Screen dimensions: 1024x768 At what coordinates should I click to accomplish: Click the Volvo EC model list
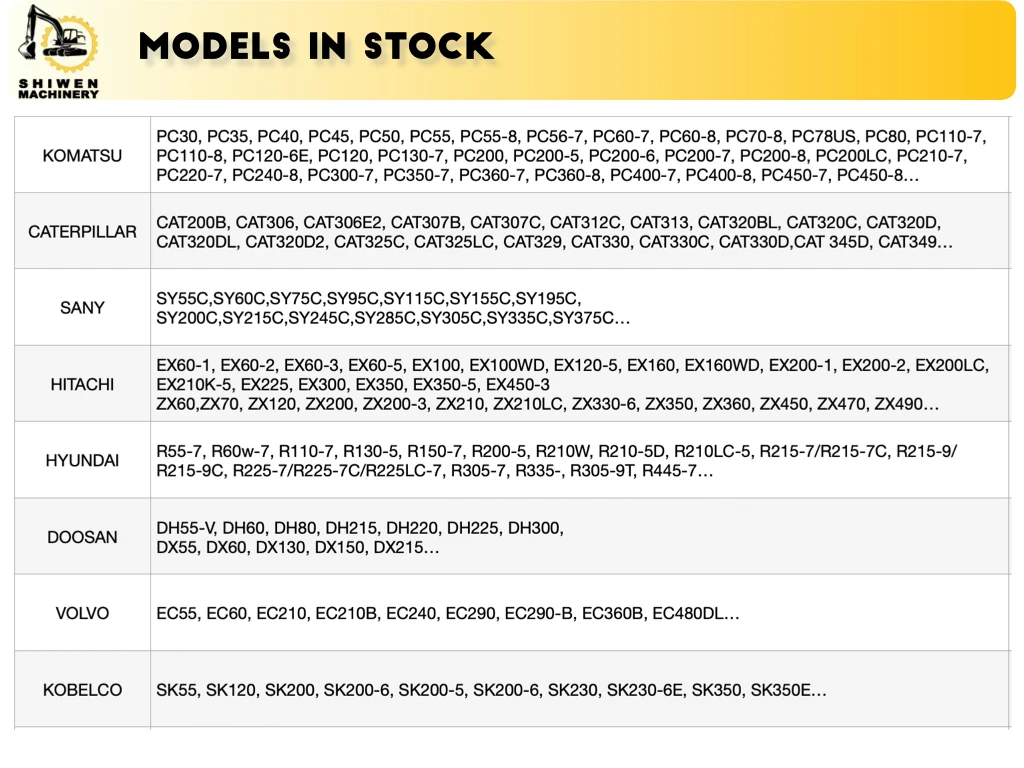click(x=448, y=613)
